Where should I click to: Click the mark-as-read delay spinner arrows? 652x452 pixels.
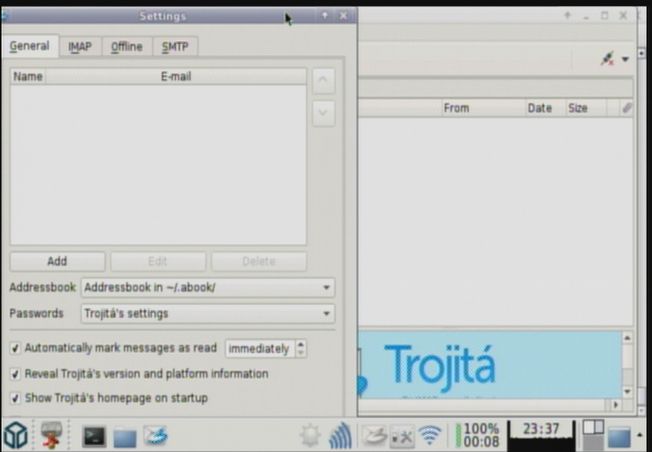coord(301,349)
